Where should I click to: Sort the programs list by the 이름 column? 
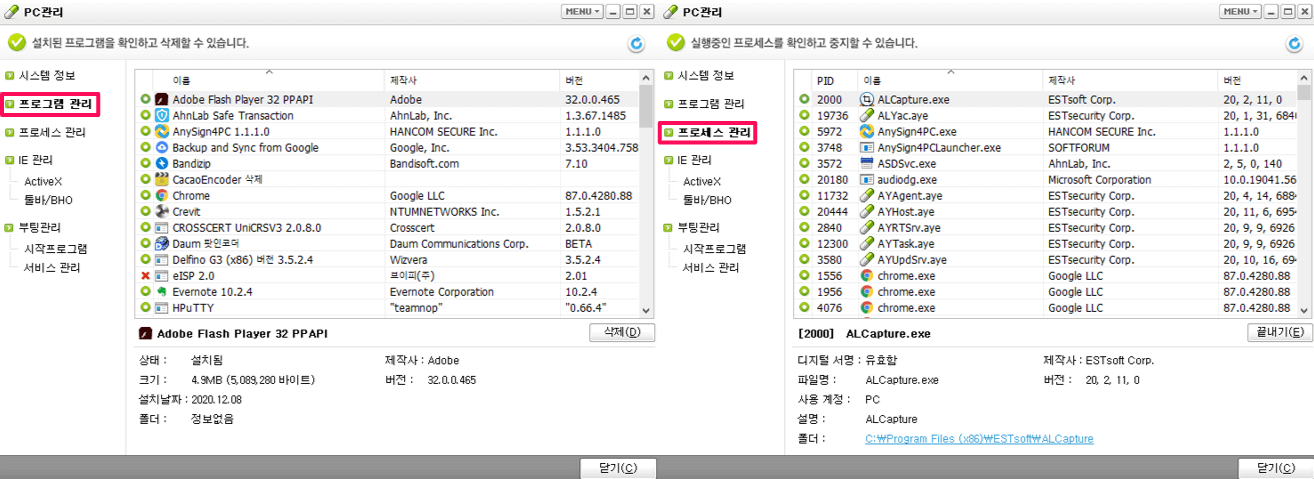point(268,79)
